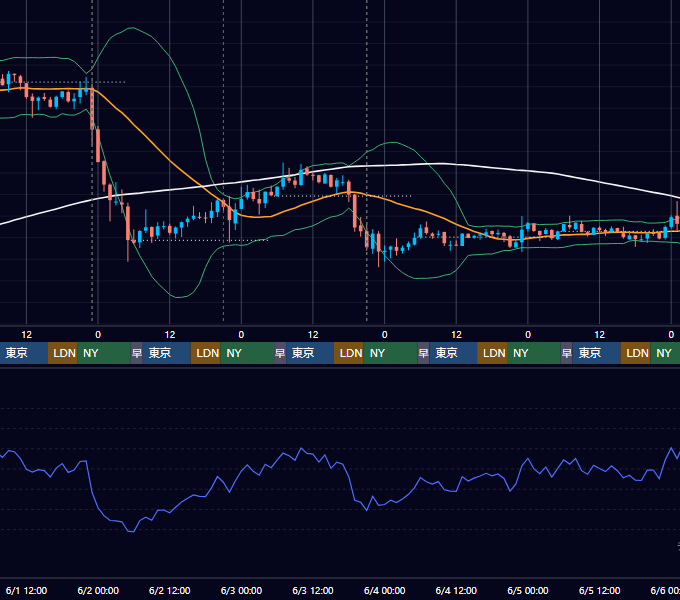Click the 6/5 00:00 date axis label
The height and width of the screenshot is (600, 680).
tap(528, 590)
